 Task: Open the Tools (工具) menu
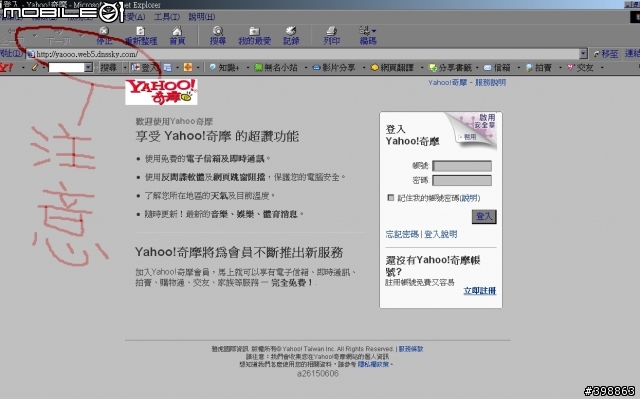pyautogui.click(x=167, y=17)
